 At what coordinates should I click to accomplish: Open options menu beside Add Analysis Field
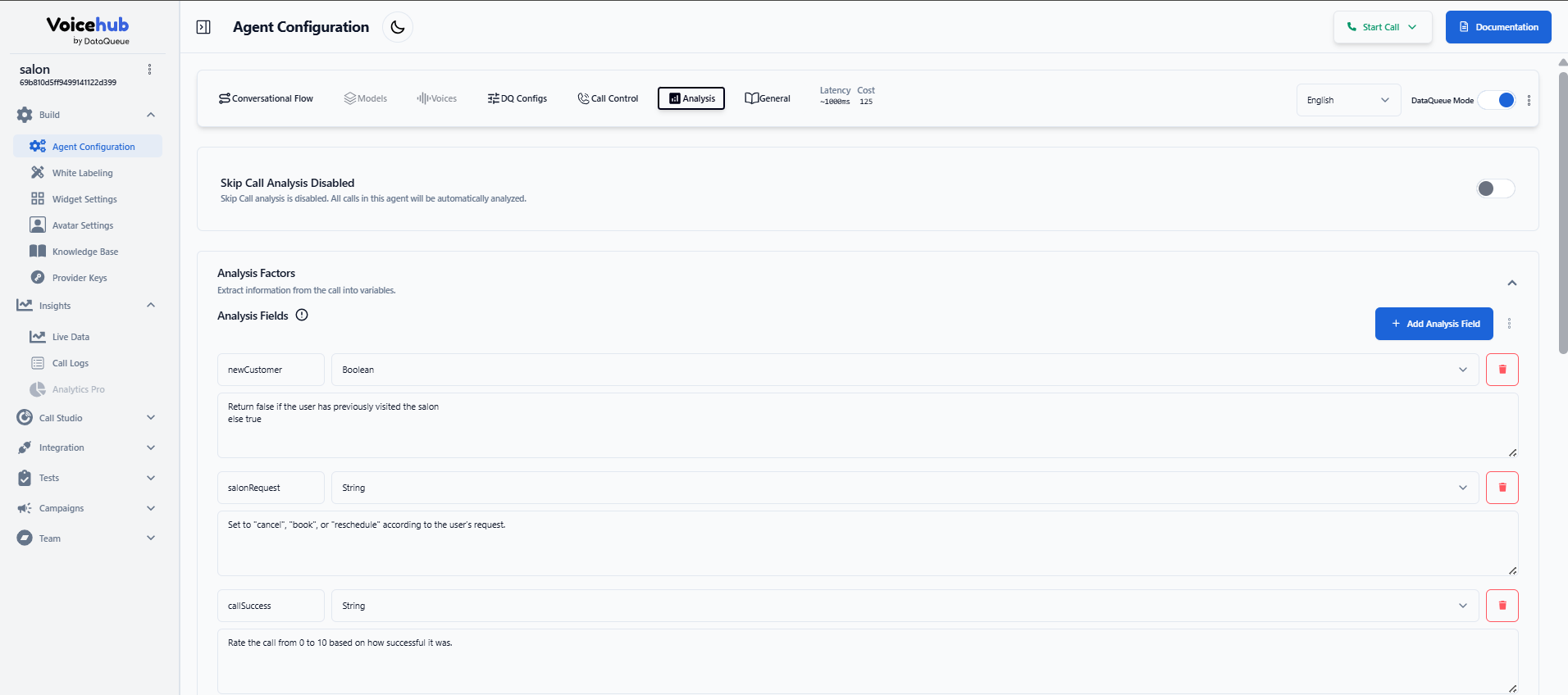[1509, 324]
